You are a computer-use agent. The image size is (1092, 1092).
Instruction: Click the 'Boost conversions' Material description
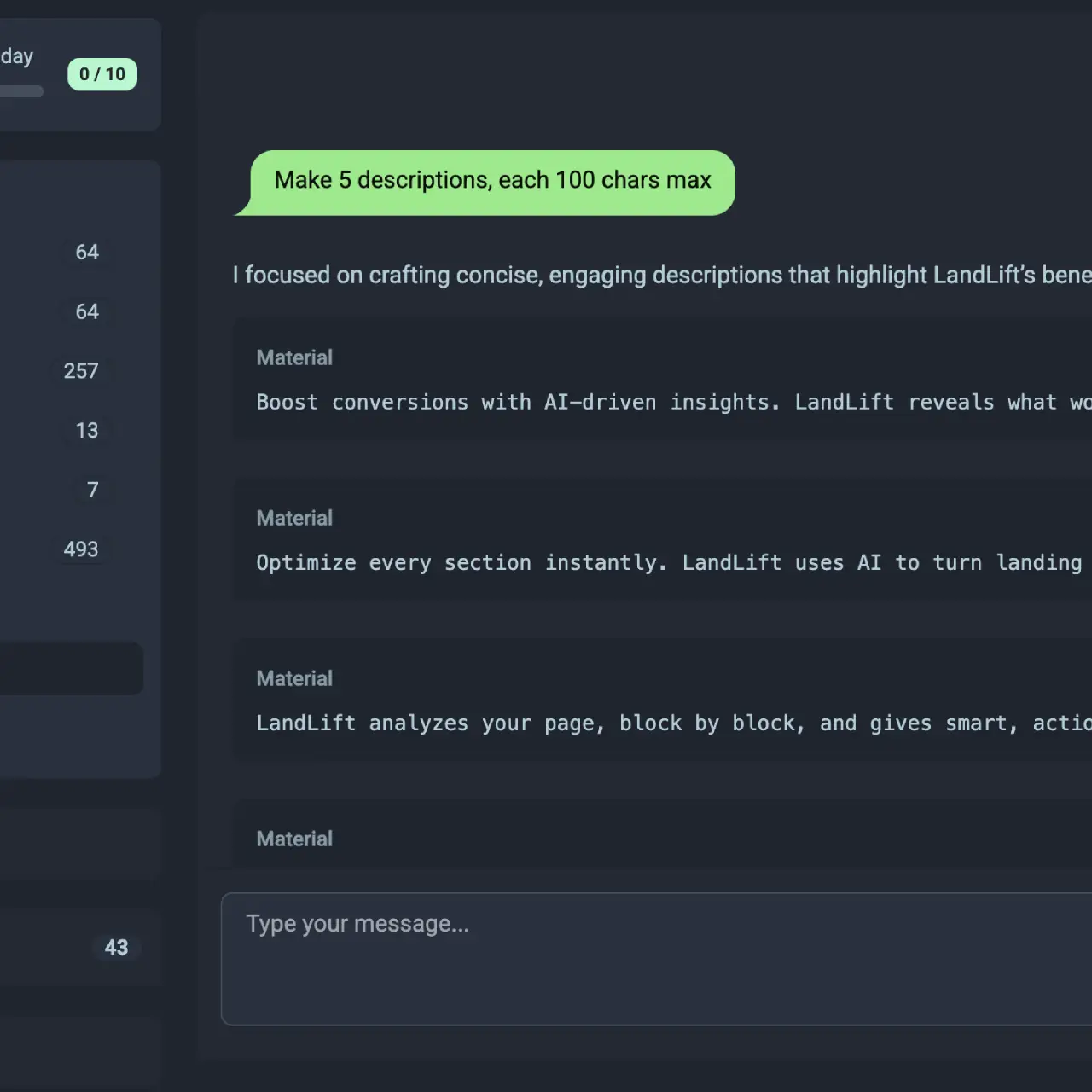(x=597, y=402)
